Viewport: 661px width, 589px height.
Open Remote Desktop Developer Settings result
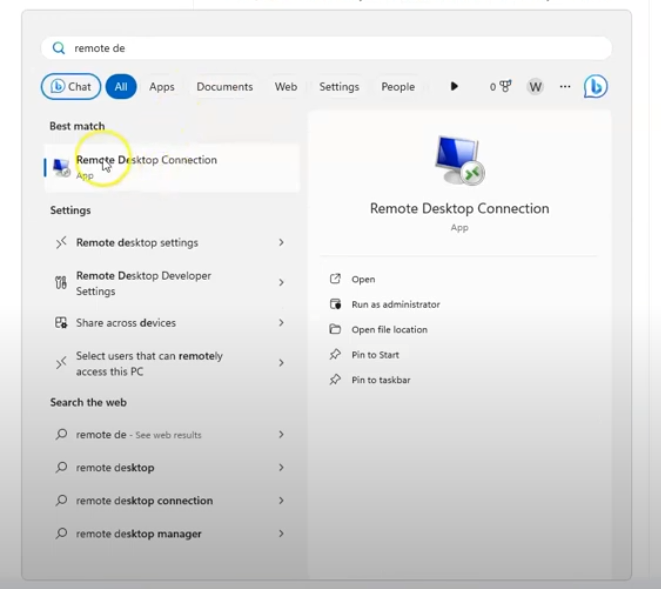172,283
